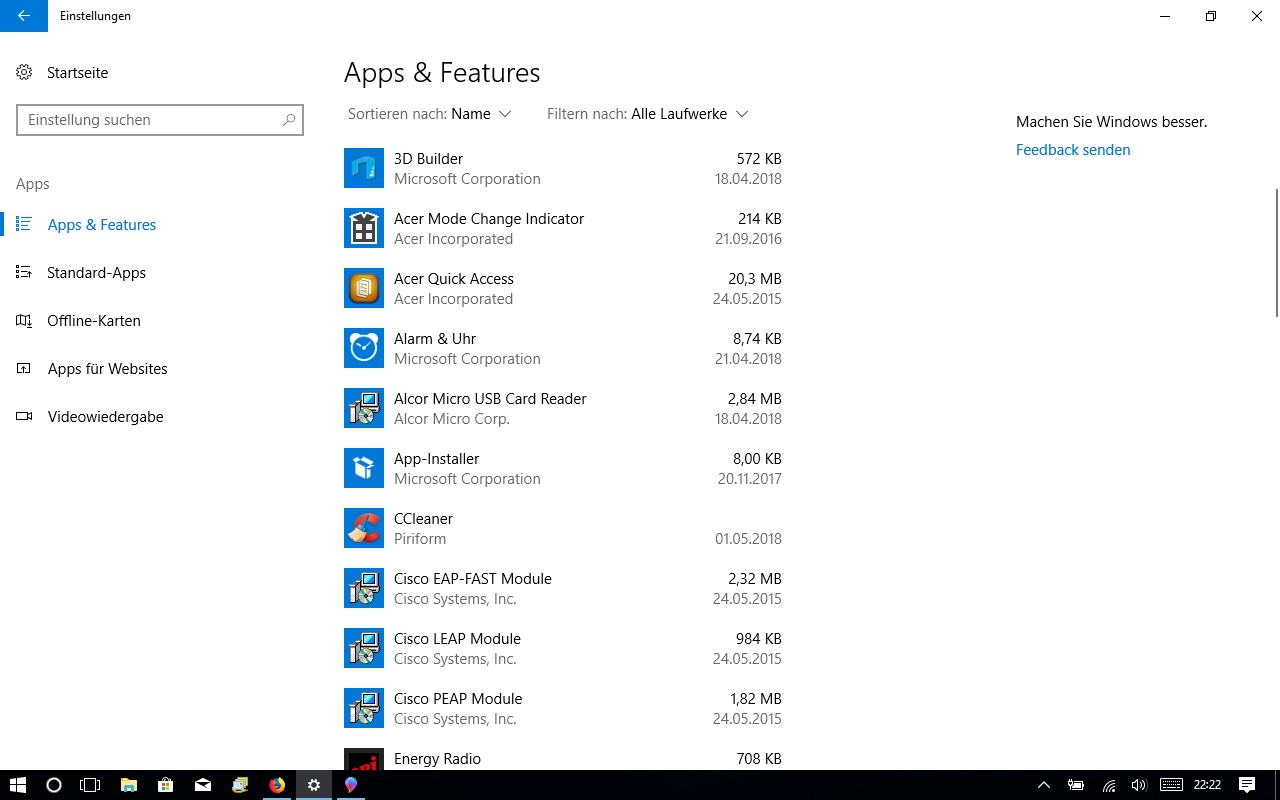Click the volume speaker tray icon
The height and width of the screenshot is (800, 1280).
[x=1138, y=785]
